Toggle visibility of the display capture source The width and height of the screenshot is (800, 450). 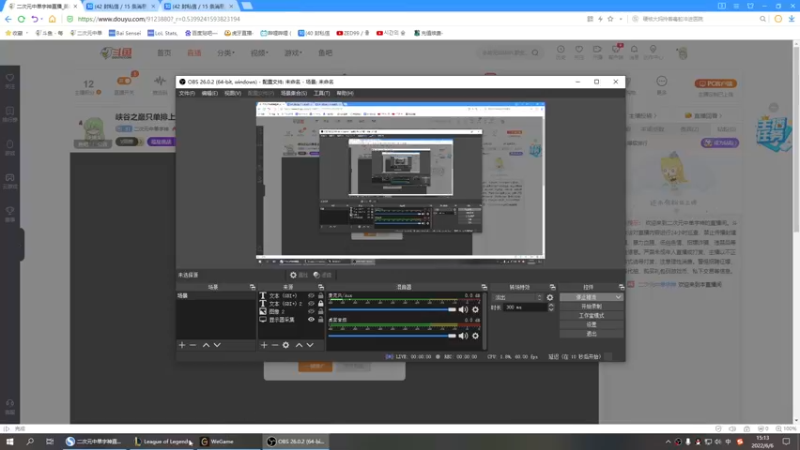(x=311, y=319)
